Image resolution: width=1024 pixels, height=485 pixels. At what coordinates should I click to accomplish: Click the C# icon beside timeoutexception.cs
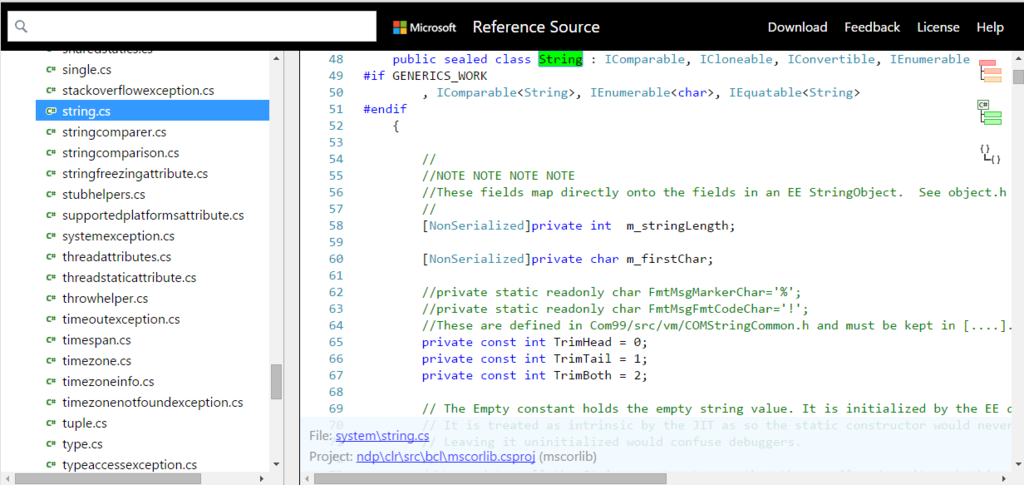point(50,320)
